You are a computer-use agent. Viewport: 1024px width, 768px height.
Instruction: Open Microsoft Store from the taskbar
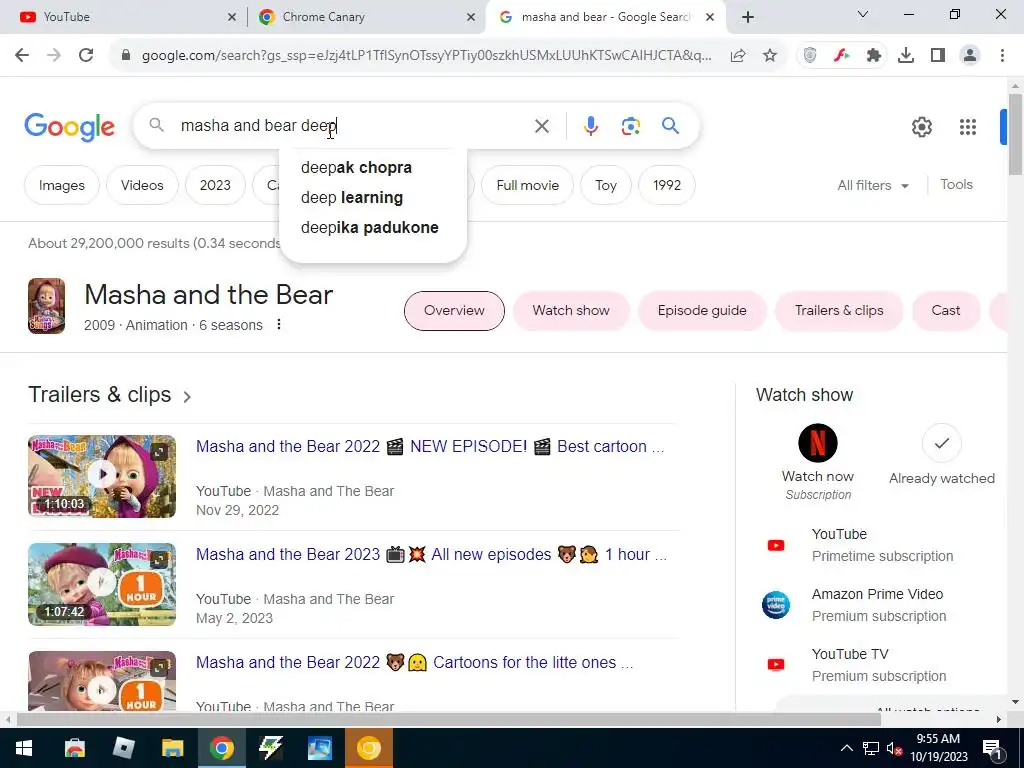[x=74, y=748]
